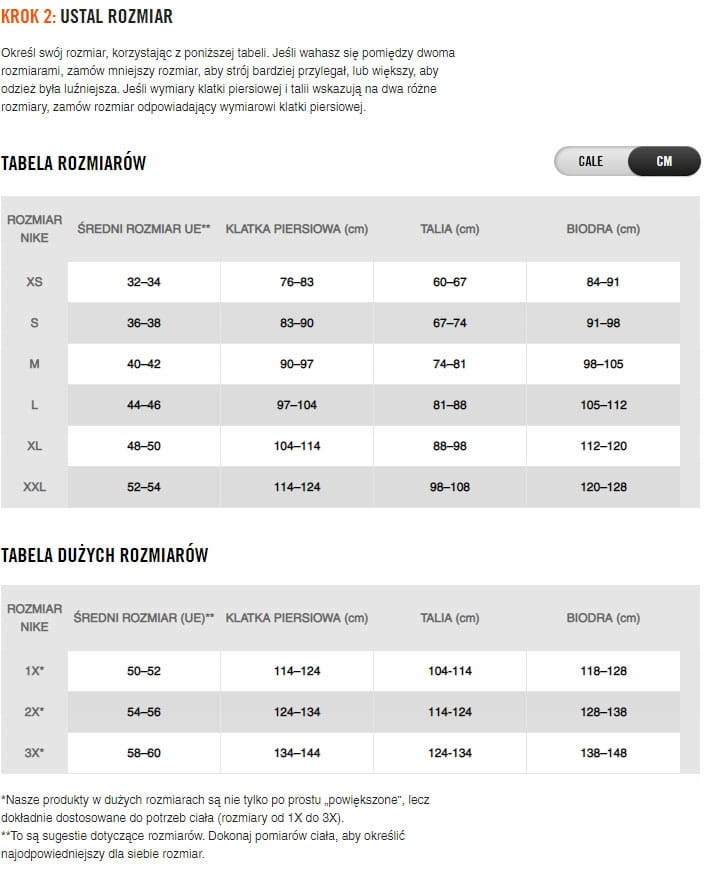
Task: Click the 134–144 chest measurement cell
Action: [x=297, y=753]
